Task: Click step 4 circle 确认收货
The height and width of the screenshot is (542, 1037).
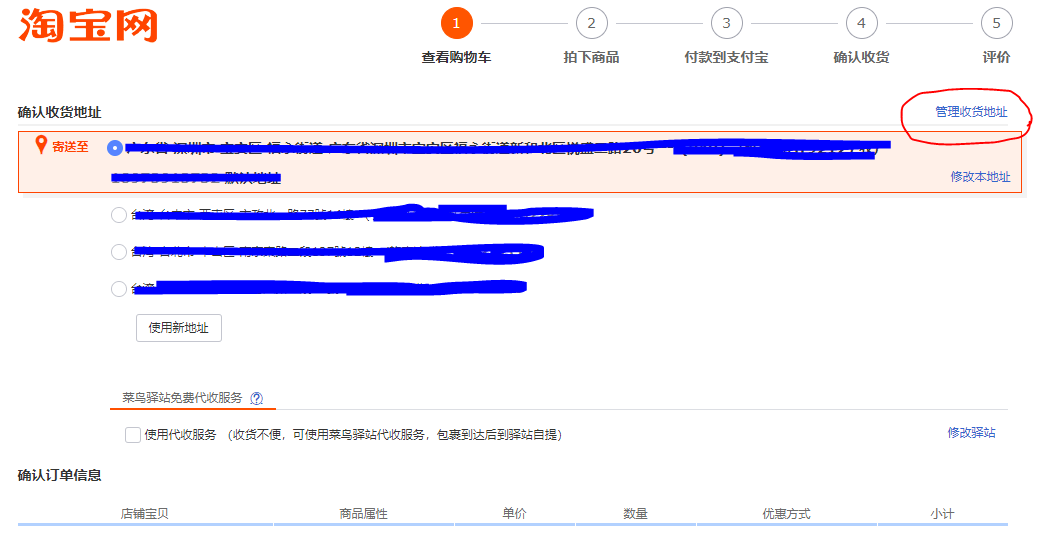Action: pyautogui.click(x=861, y=23)
